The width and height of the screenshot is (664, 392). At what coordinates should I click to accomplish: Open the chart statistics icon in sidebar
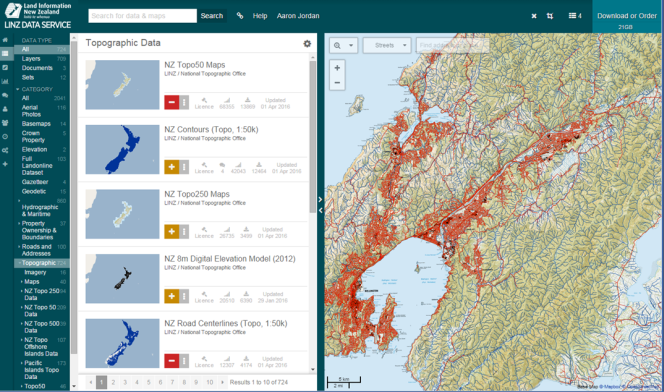click(x=5, y=81)
